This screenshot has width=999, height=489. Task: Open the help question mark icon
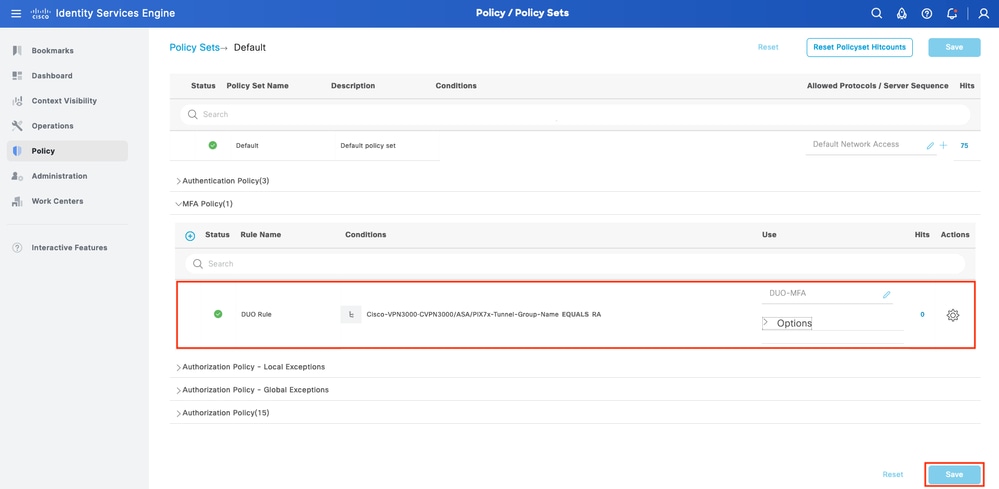tap(927, 13)
